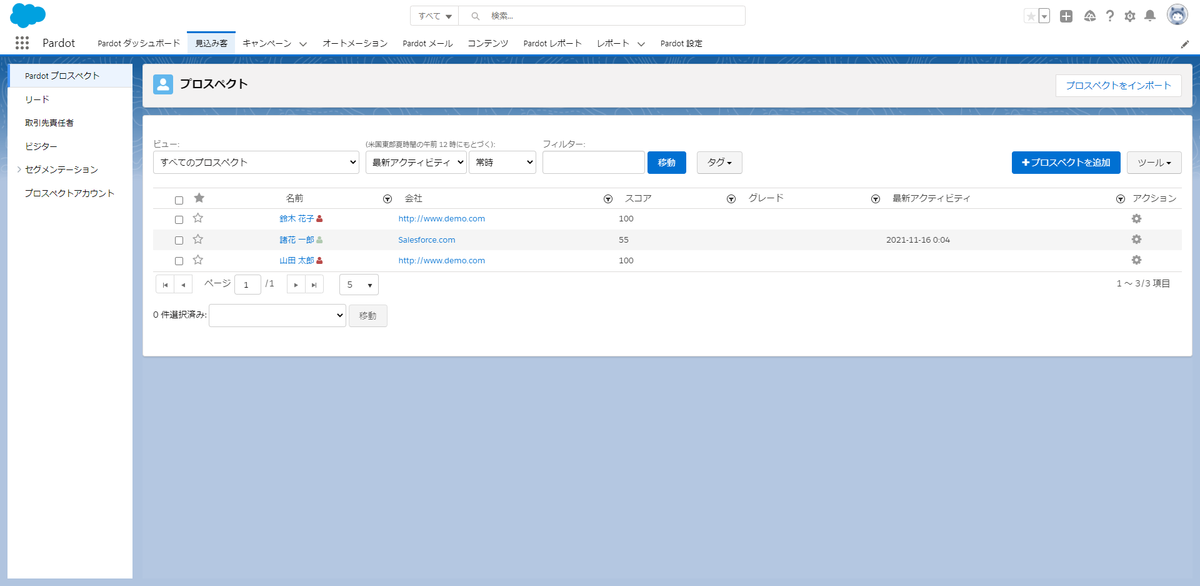Open the 最新アクティビティ date filter dropdown
This screenshot has height=586, width=1200.
(416, 162)
